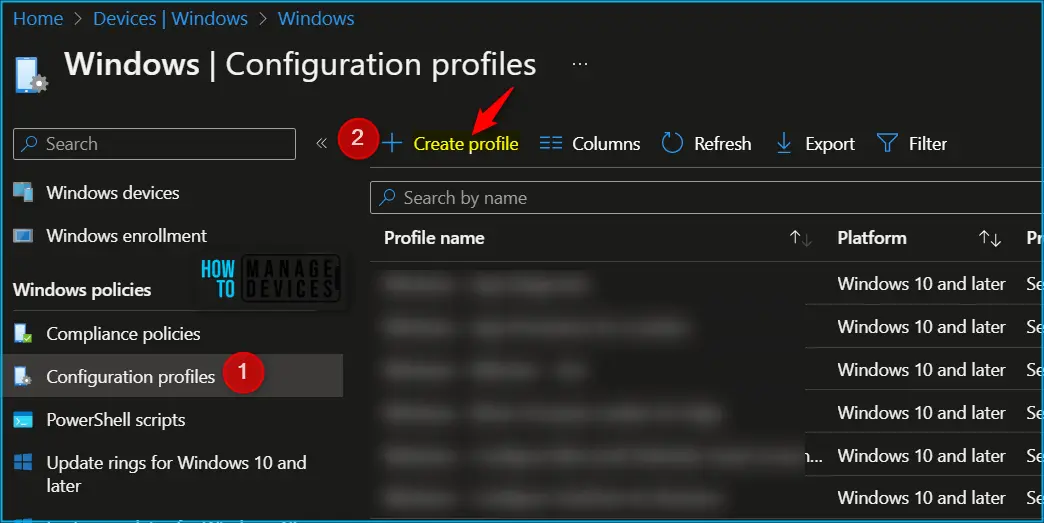Select Configuration profiles in the sidebar

pos(130,377)
